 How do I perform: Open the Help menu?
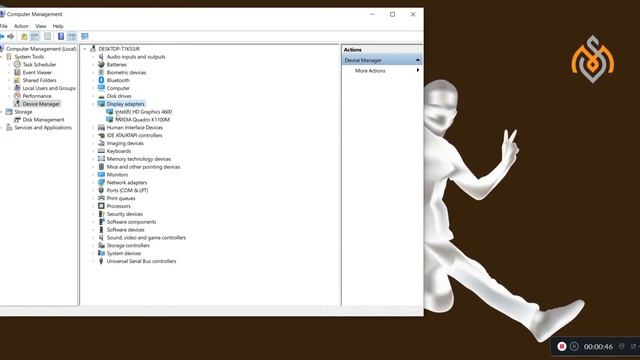(58, 26)
